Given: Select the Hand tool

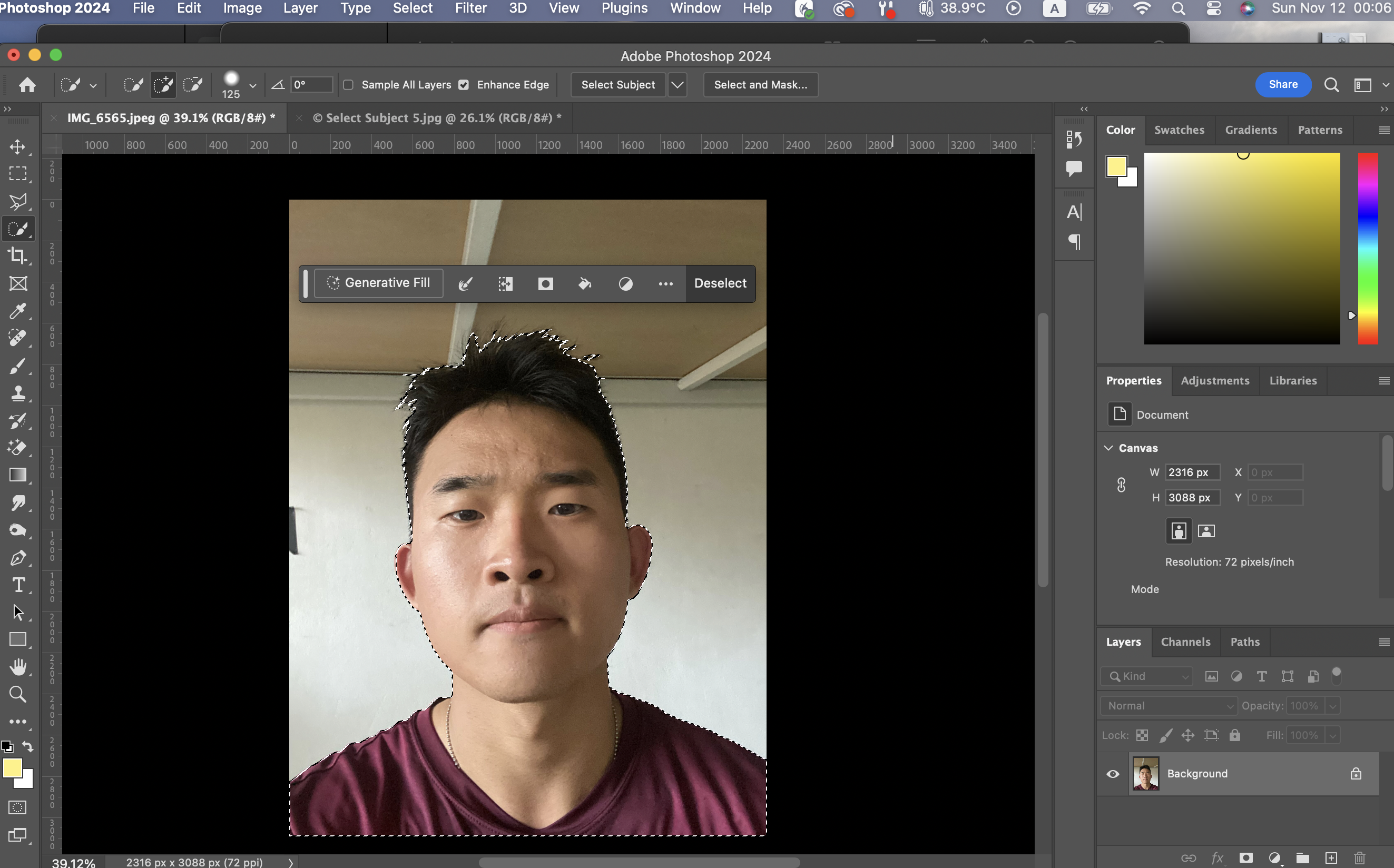Looking at the screenshot, I should coord(17,666).
